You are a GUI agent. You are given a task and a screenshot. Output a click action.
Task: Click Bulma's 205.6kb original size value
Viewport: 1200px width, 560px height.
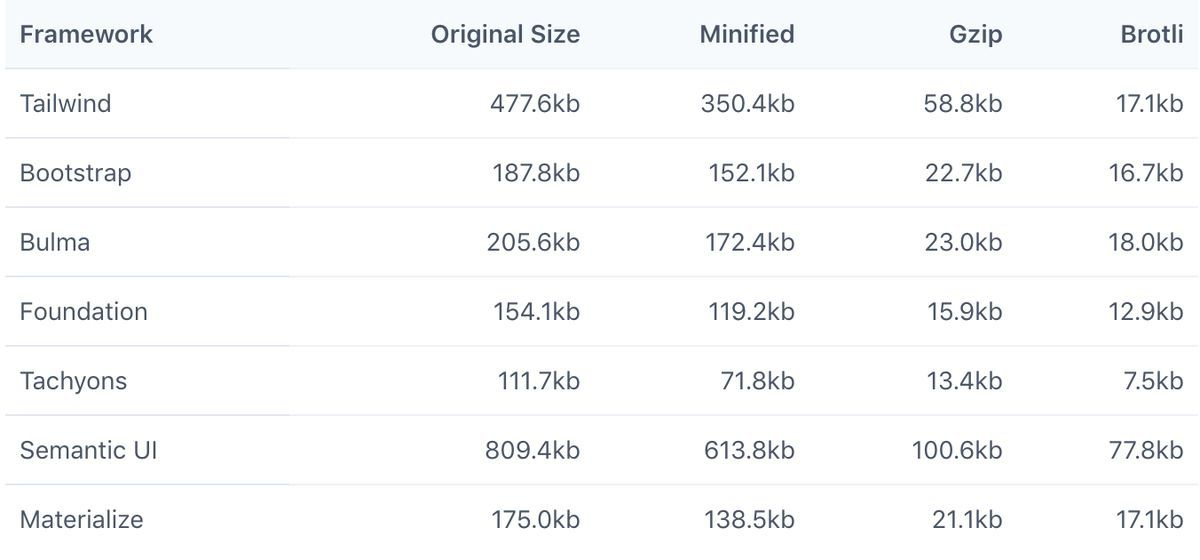(x=534, y=242)
